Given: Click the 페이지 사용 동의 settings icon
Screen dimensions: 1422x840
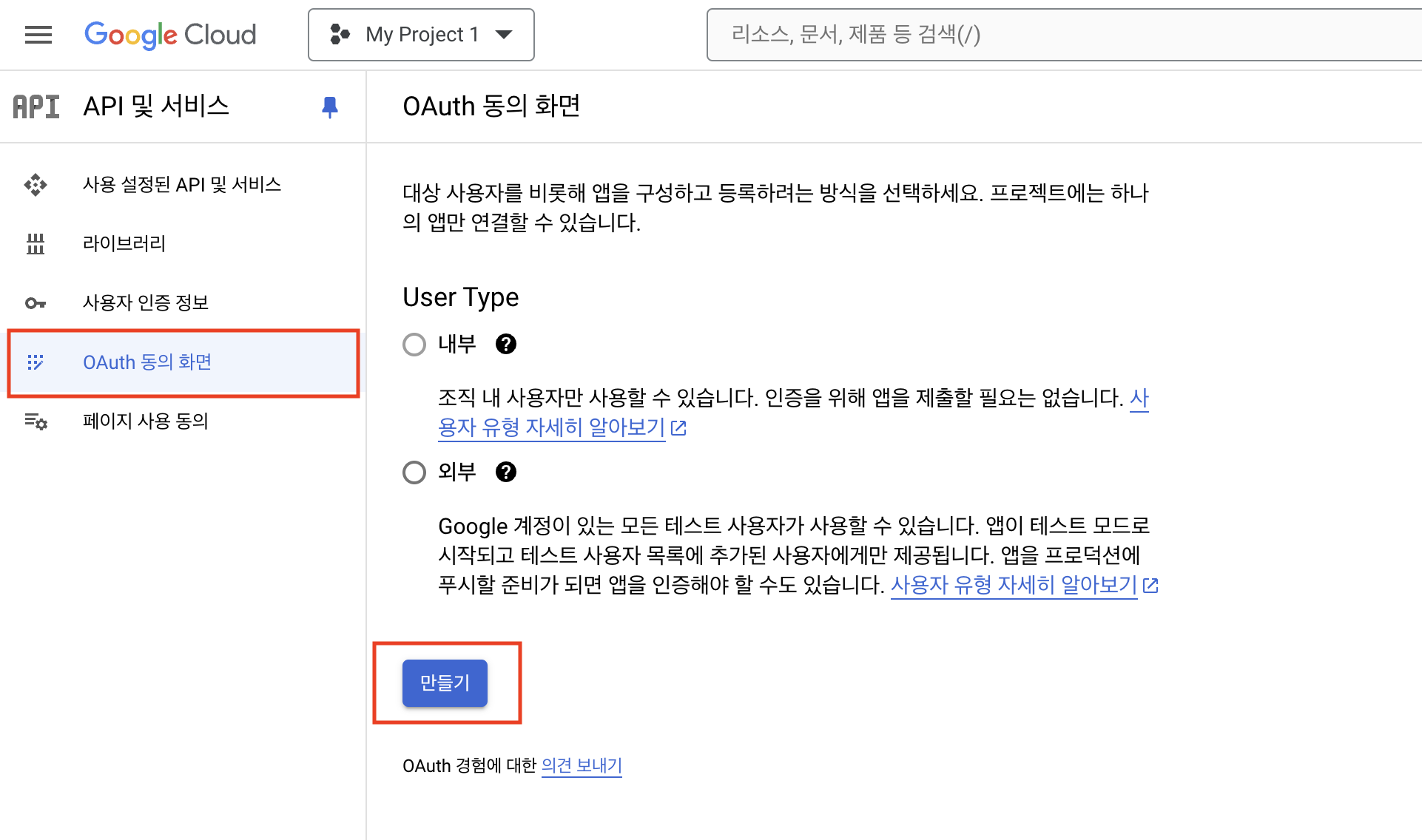Looking at the screenshot, I should click(36, 421).
